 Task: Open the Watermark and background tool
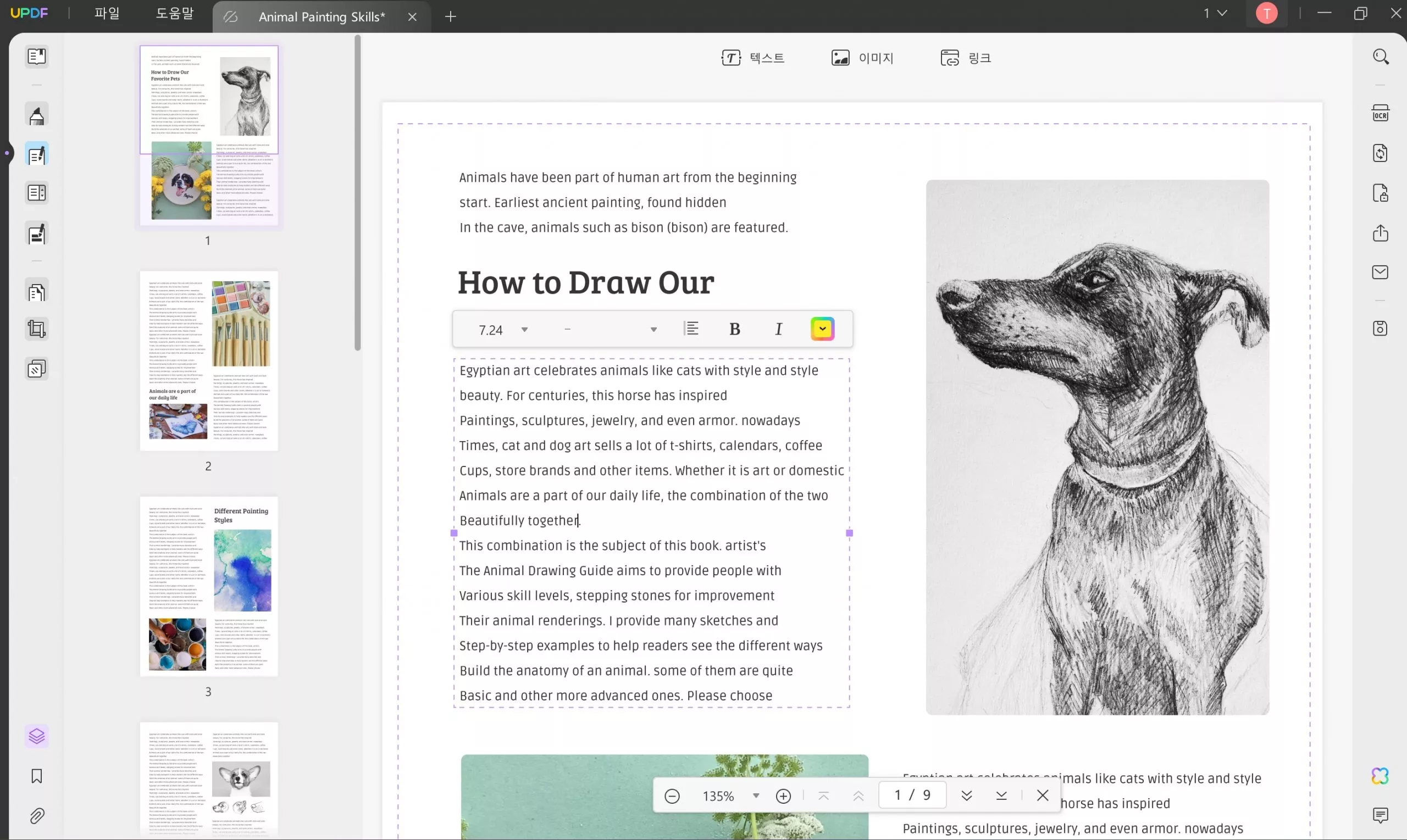[x=37, y=369]
